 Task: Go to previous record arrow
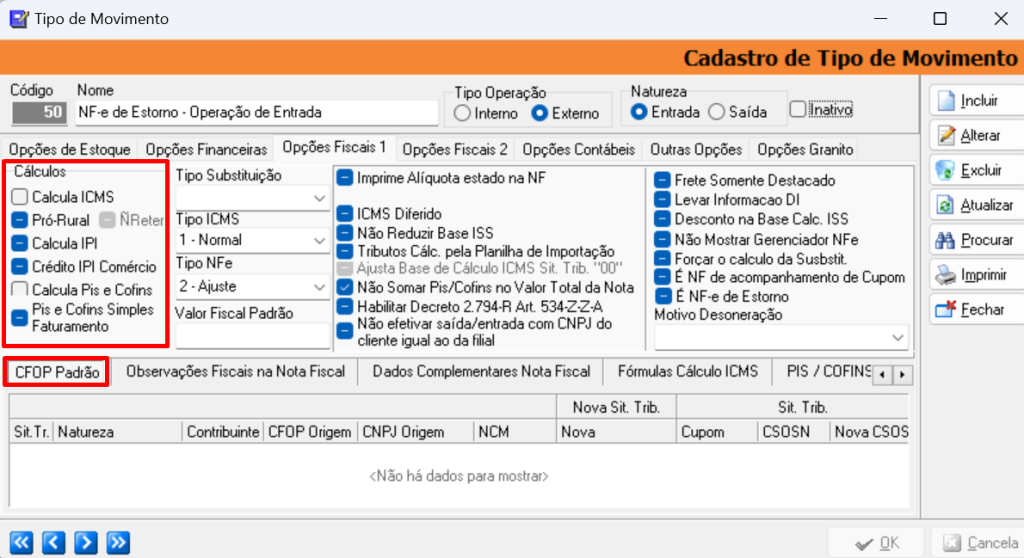pyautogui.click(x=54, y=542)
